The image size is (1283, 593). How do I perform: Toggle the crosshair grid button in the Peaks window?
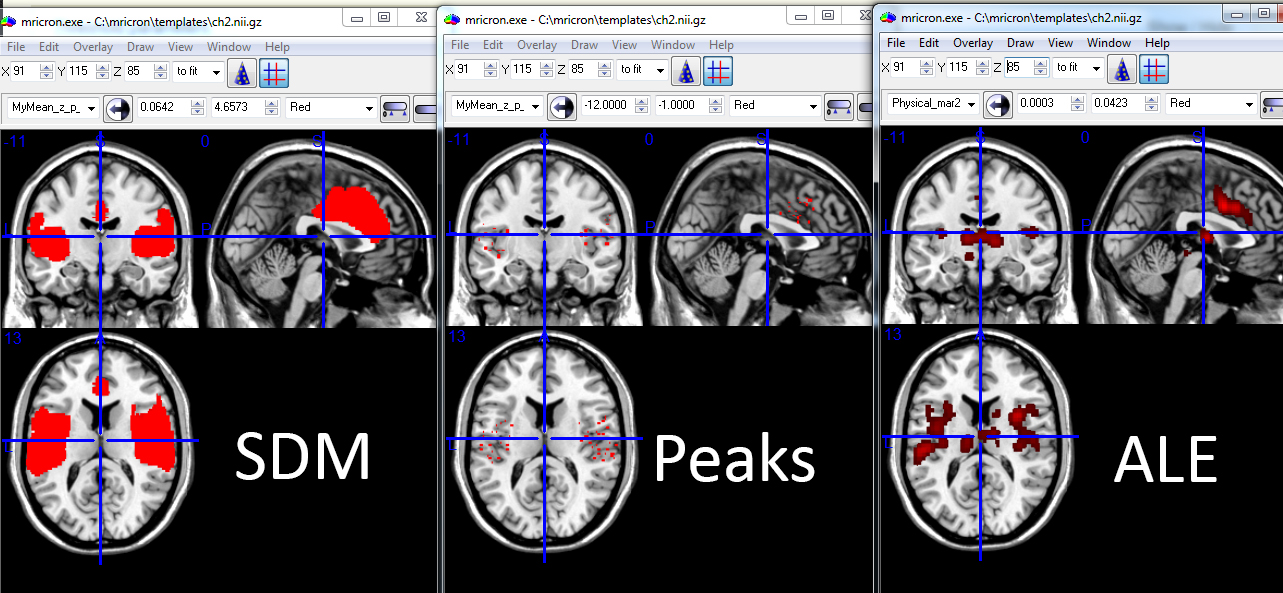click(x=718, y=71)
